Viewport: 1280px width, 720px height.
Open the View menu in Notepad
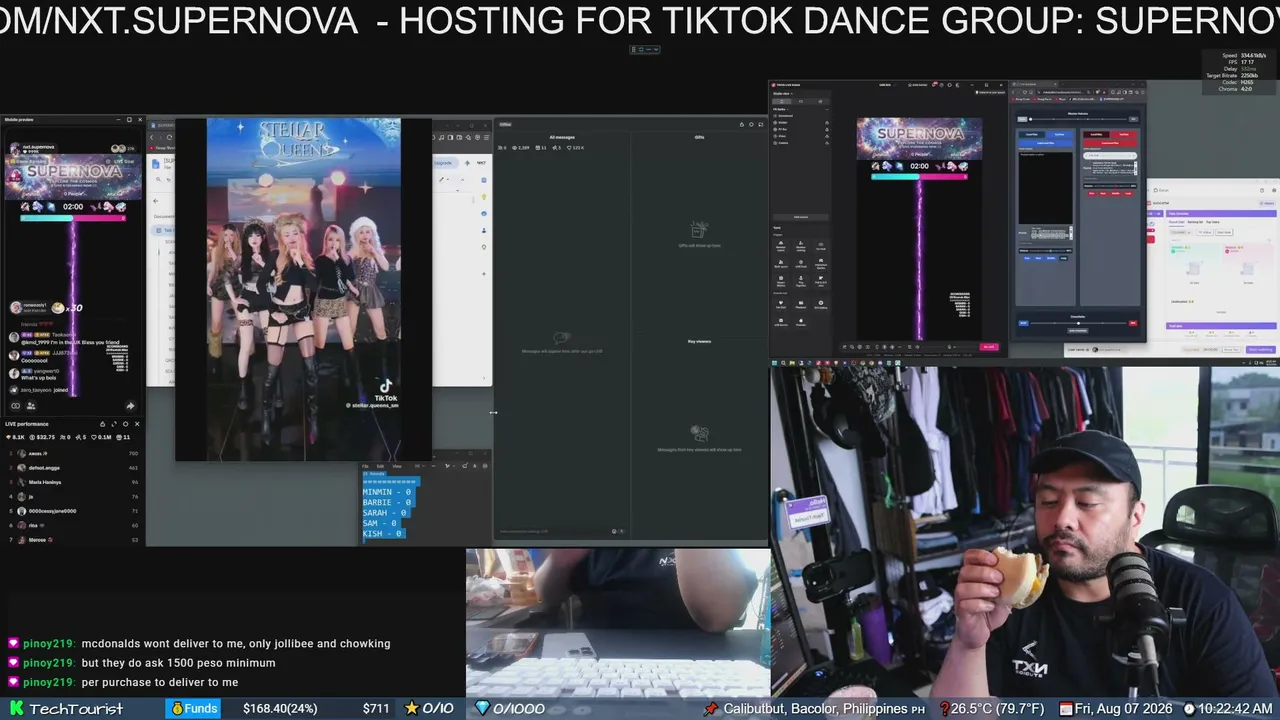coord(396,466)
